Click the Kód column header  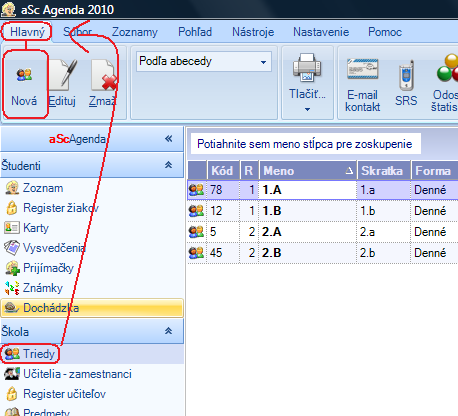click(x=223, y=171)
